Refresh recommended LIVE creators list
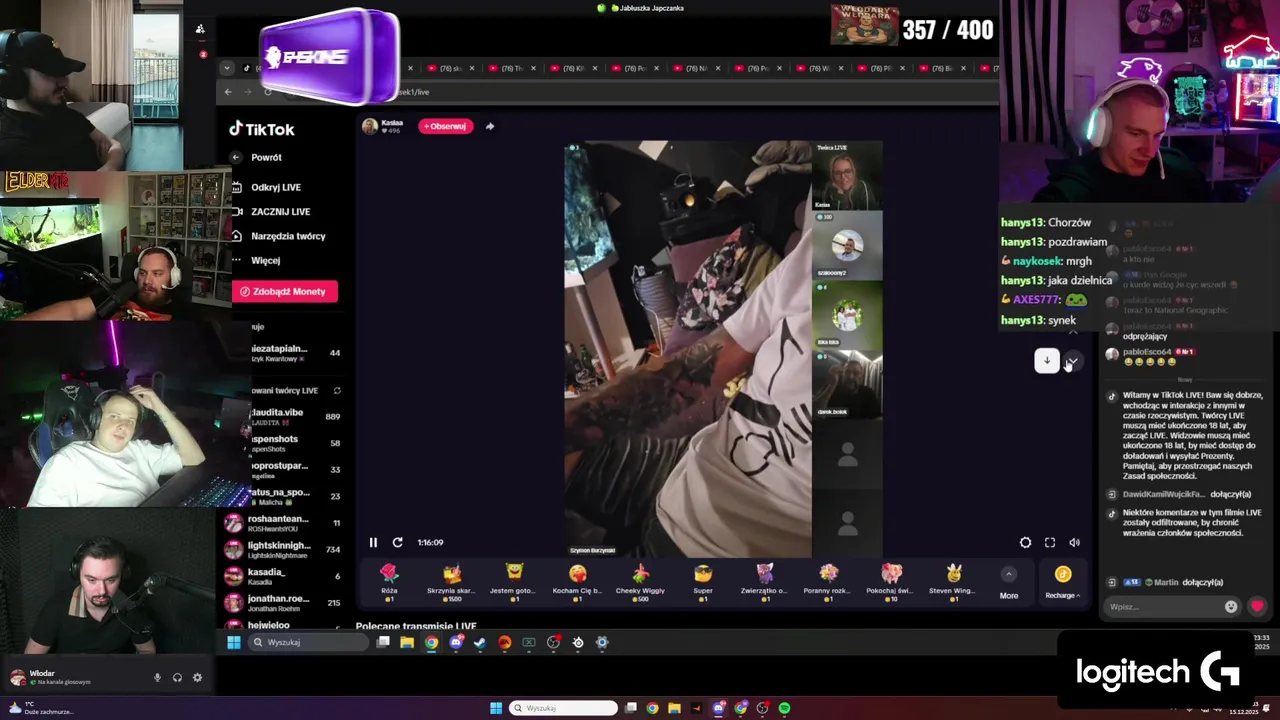This screenshot has width=1280, height=720. 337,390
